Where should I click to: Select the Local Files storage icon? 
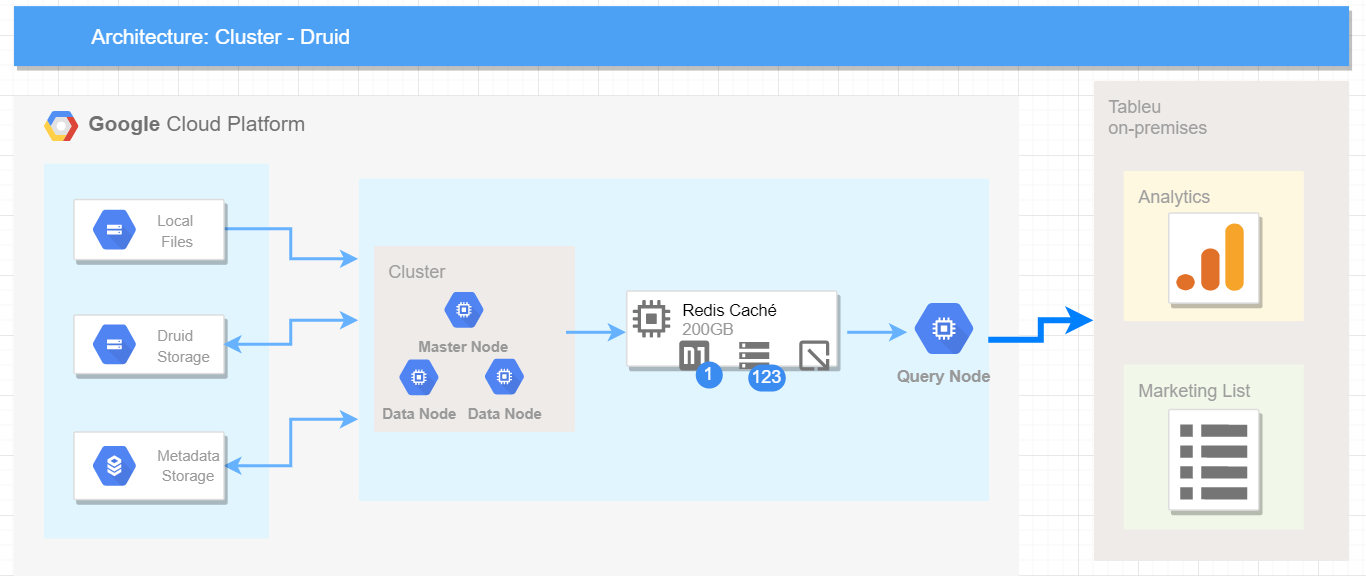pyautogui.click(x=114, y=231)
